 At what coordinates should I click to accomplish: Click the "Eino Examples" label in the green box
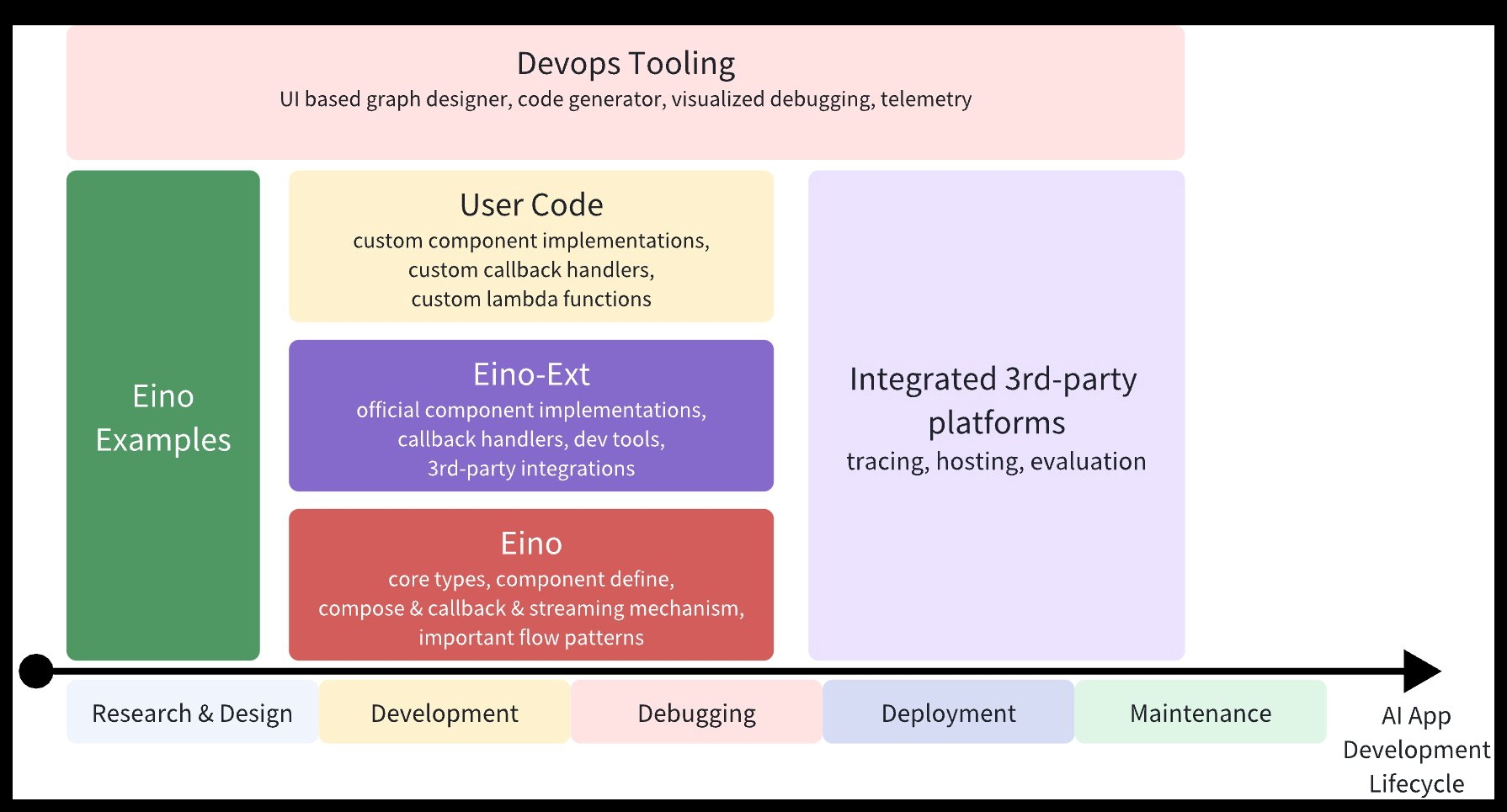[x=163, y=418]
